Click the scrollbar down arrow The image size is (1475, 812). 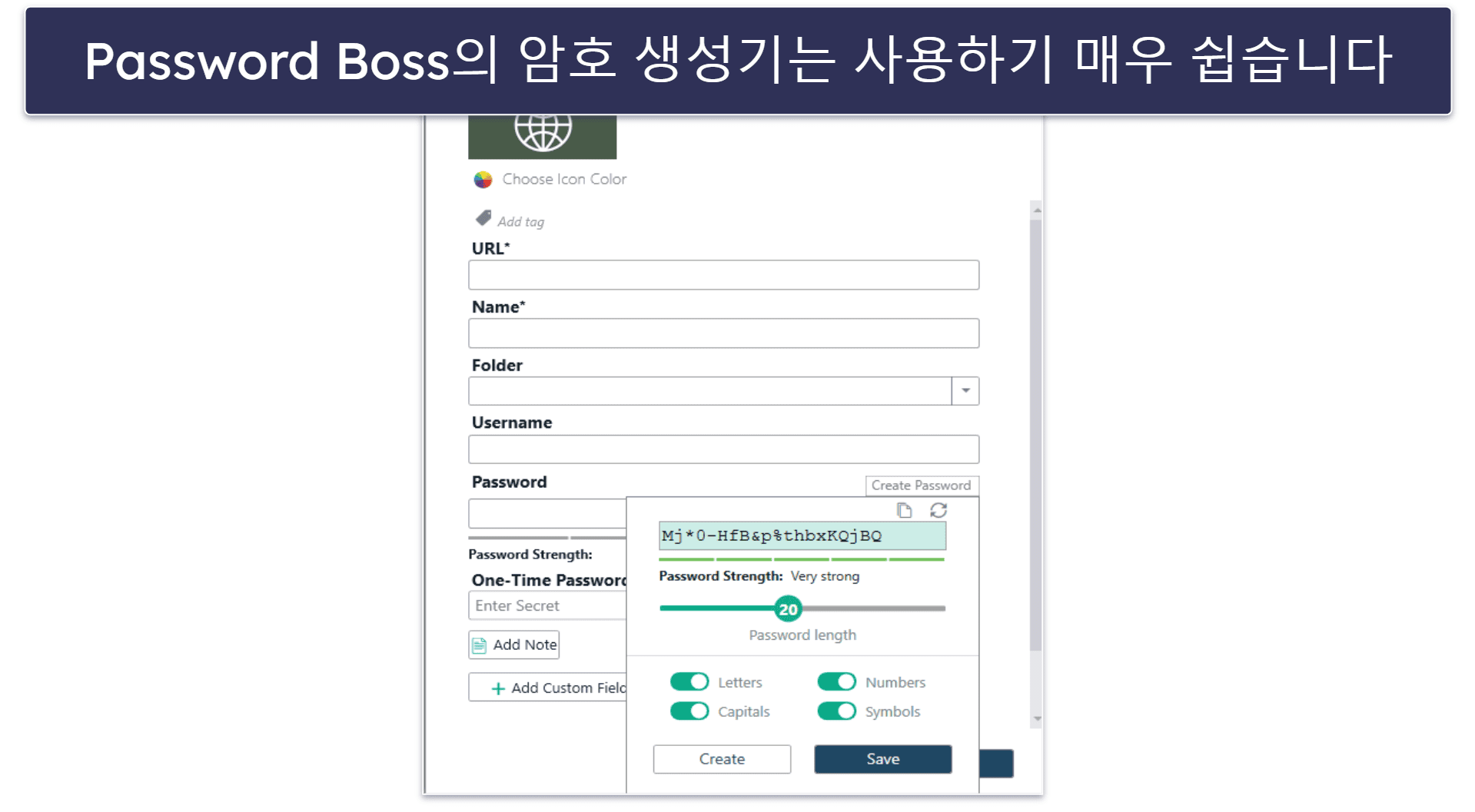click(1037, 719)
